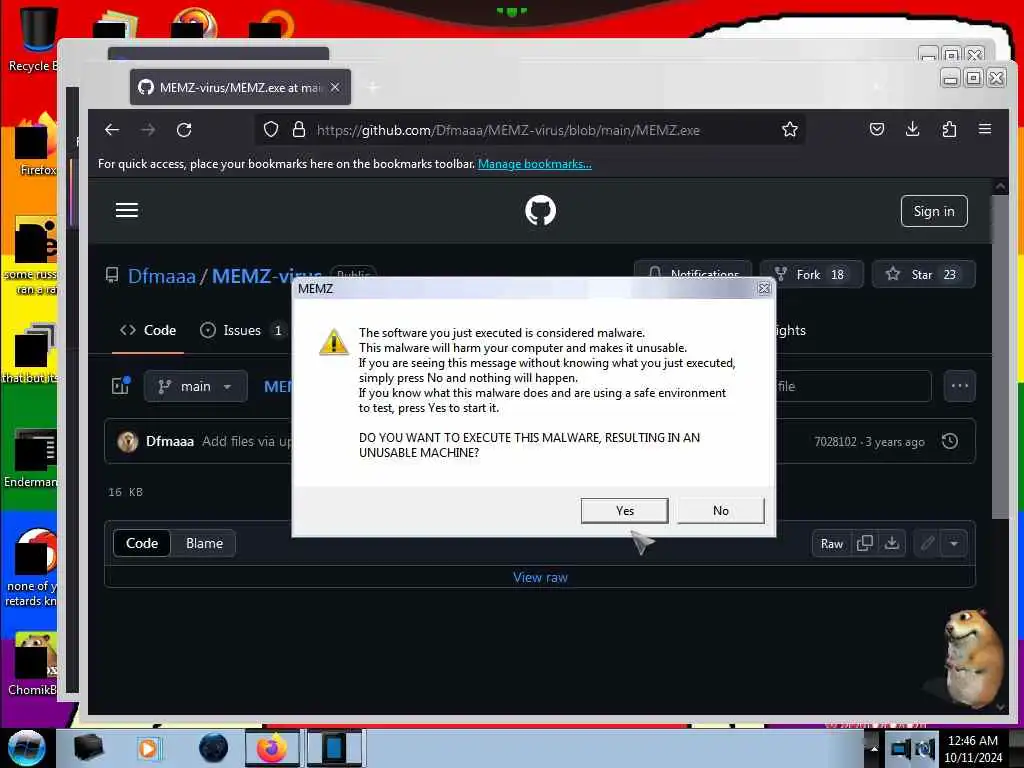
Task: Show hidden tray icons arrow
Action: point(873,749)
